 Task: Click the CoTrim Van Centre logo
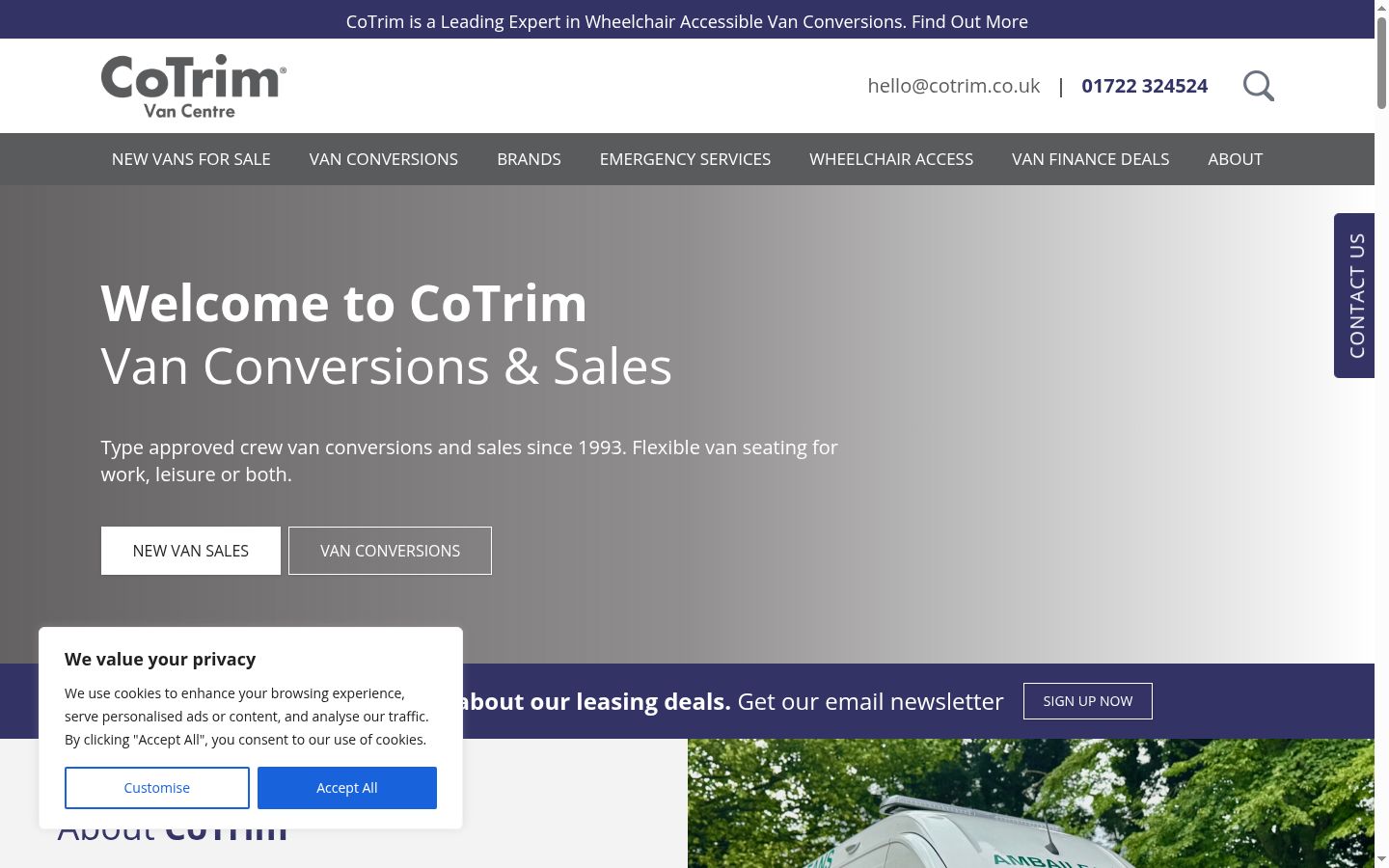194,87
